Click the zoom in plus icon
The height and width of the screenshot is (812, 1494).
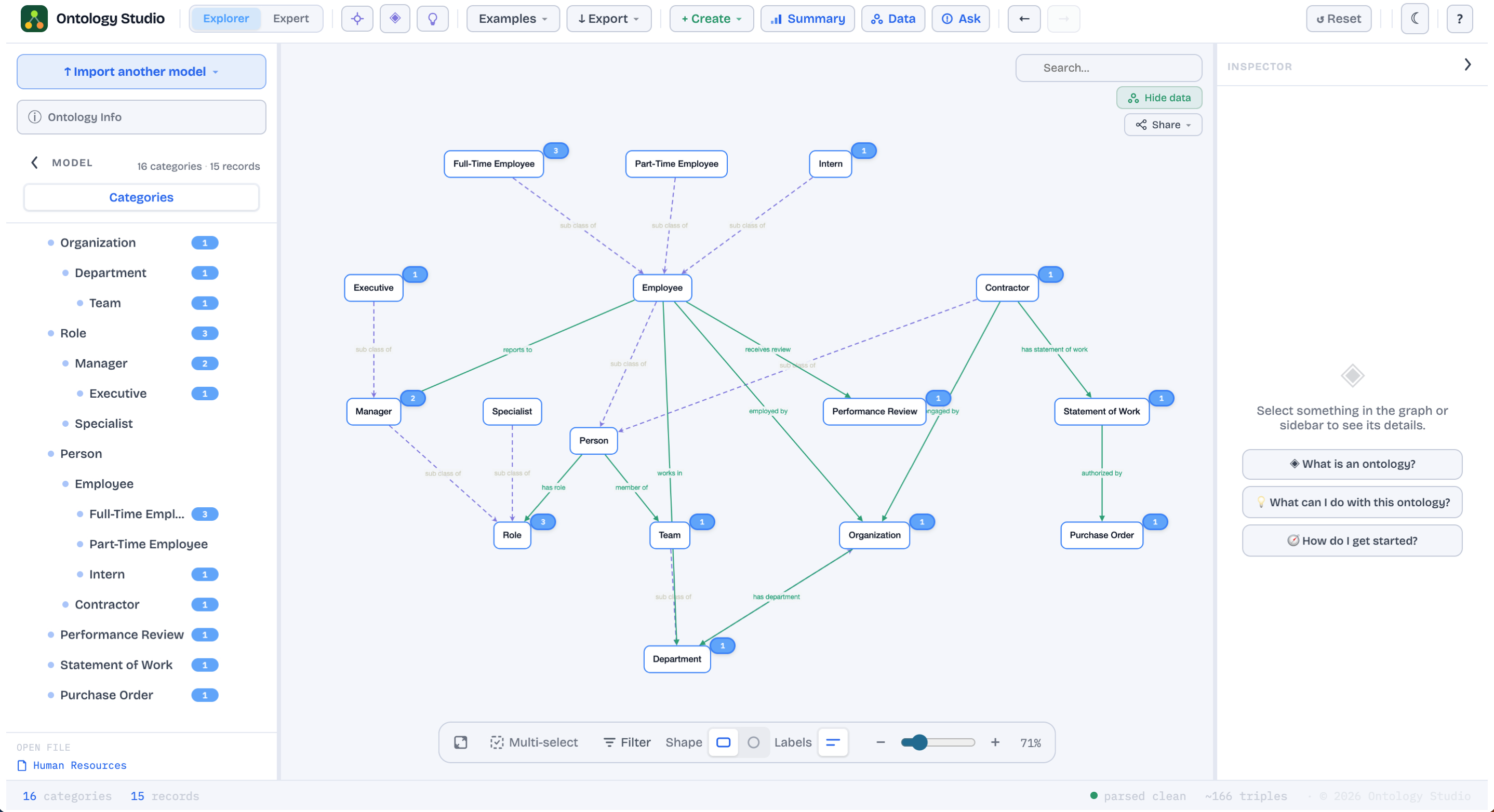coord(995,742)
